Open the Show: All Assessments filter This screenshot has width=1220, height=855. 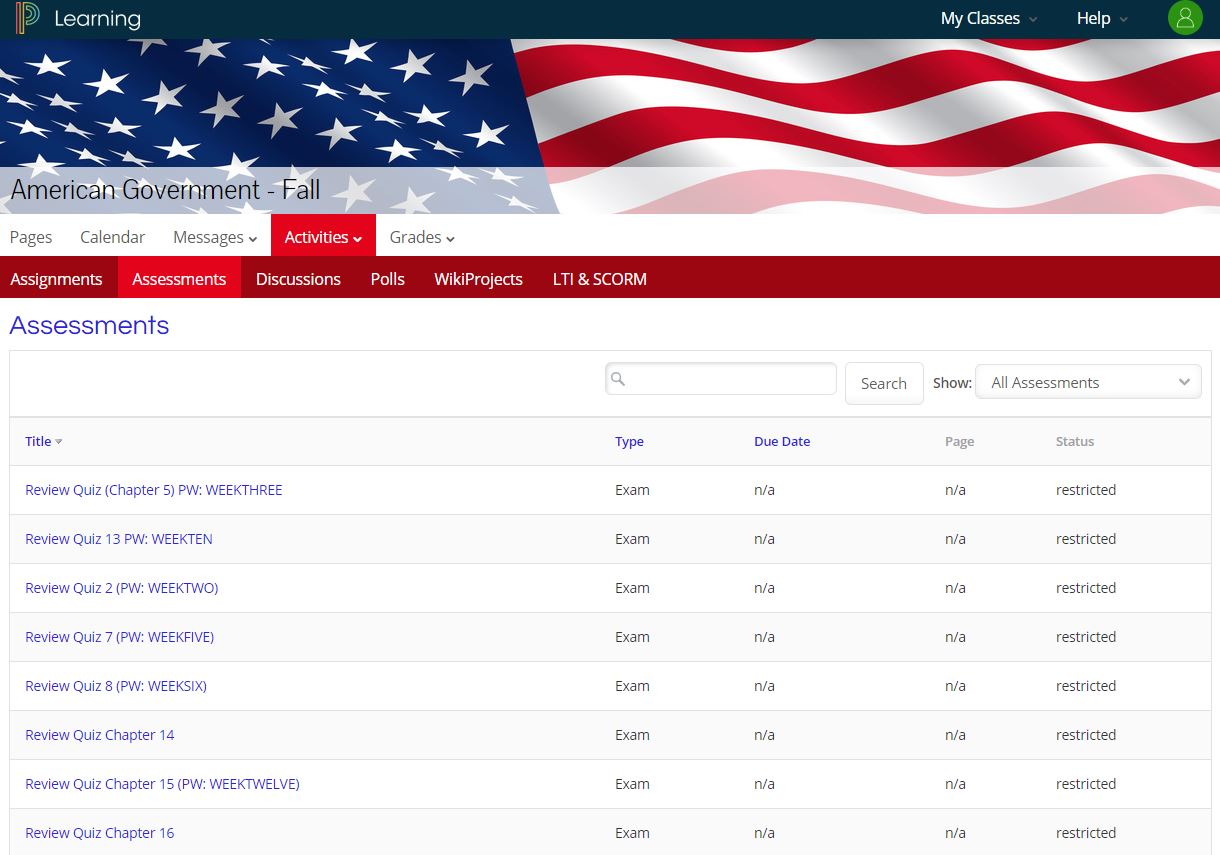[x=1088, y=382]
